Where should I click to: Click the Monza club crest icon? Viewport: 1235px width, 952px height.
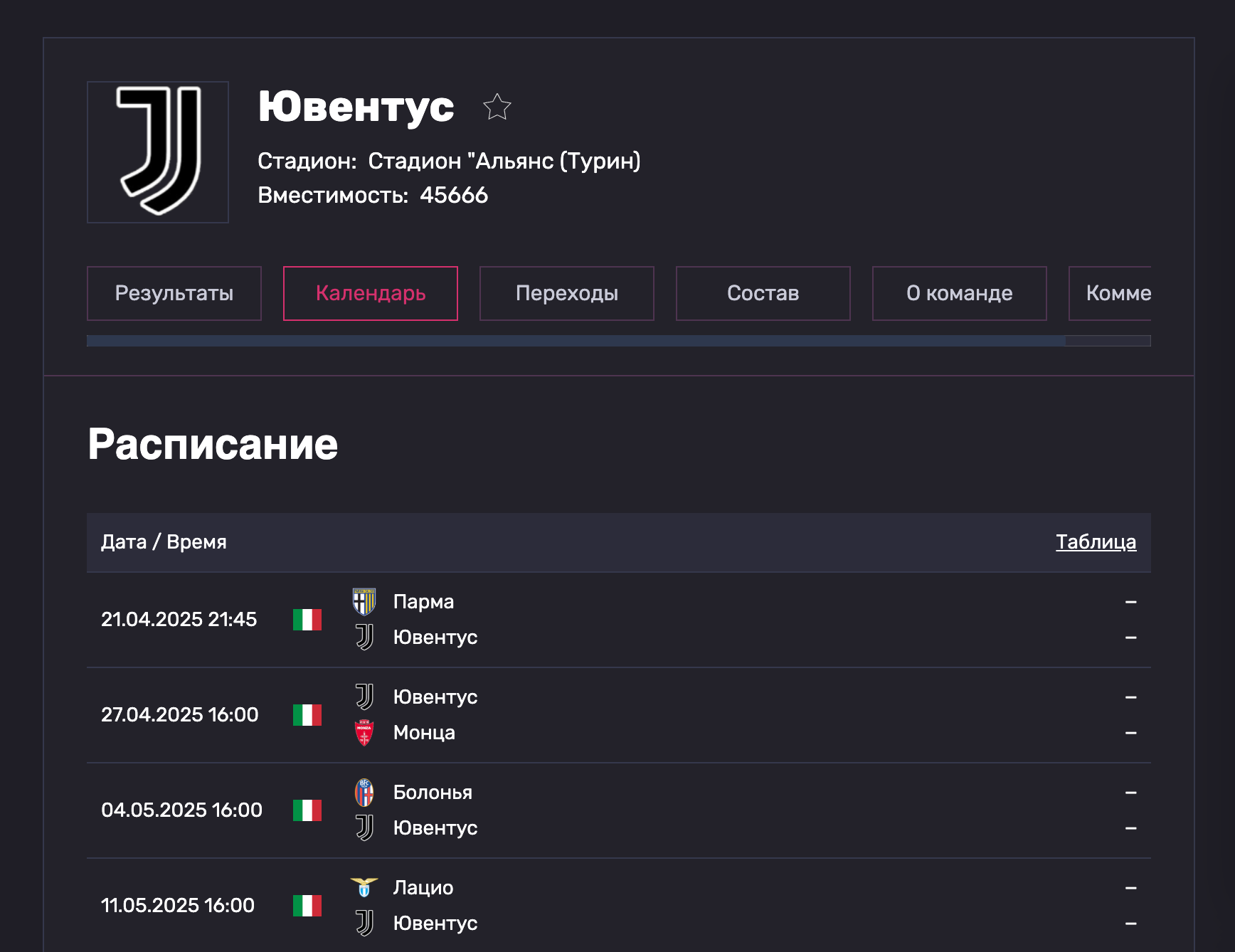point(364,733)
